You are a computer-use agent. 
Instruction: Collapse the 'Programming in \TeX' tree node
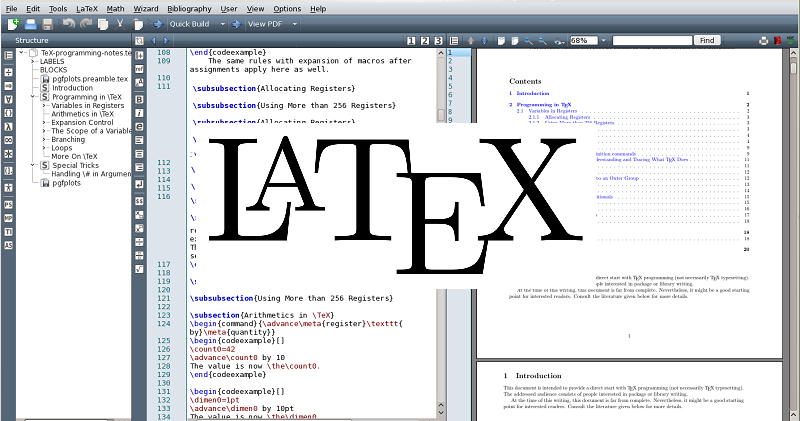pyautogui.click(x=34, y=97)
